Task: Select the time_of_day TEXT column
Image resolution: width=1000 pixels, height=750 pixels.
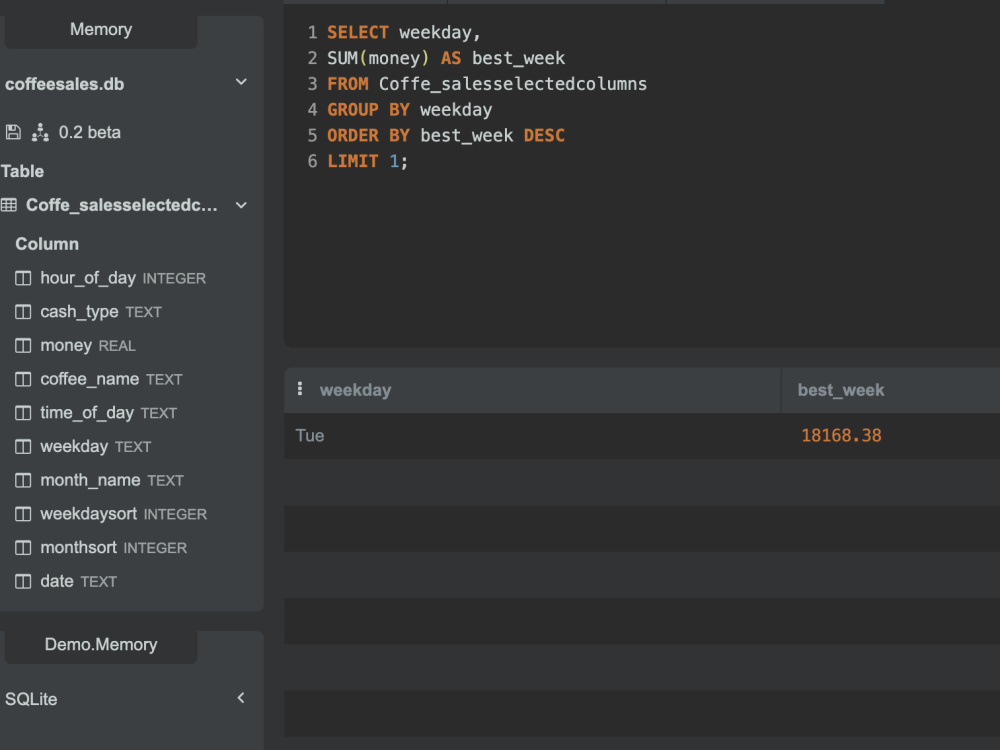Action: point(108,413)
